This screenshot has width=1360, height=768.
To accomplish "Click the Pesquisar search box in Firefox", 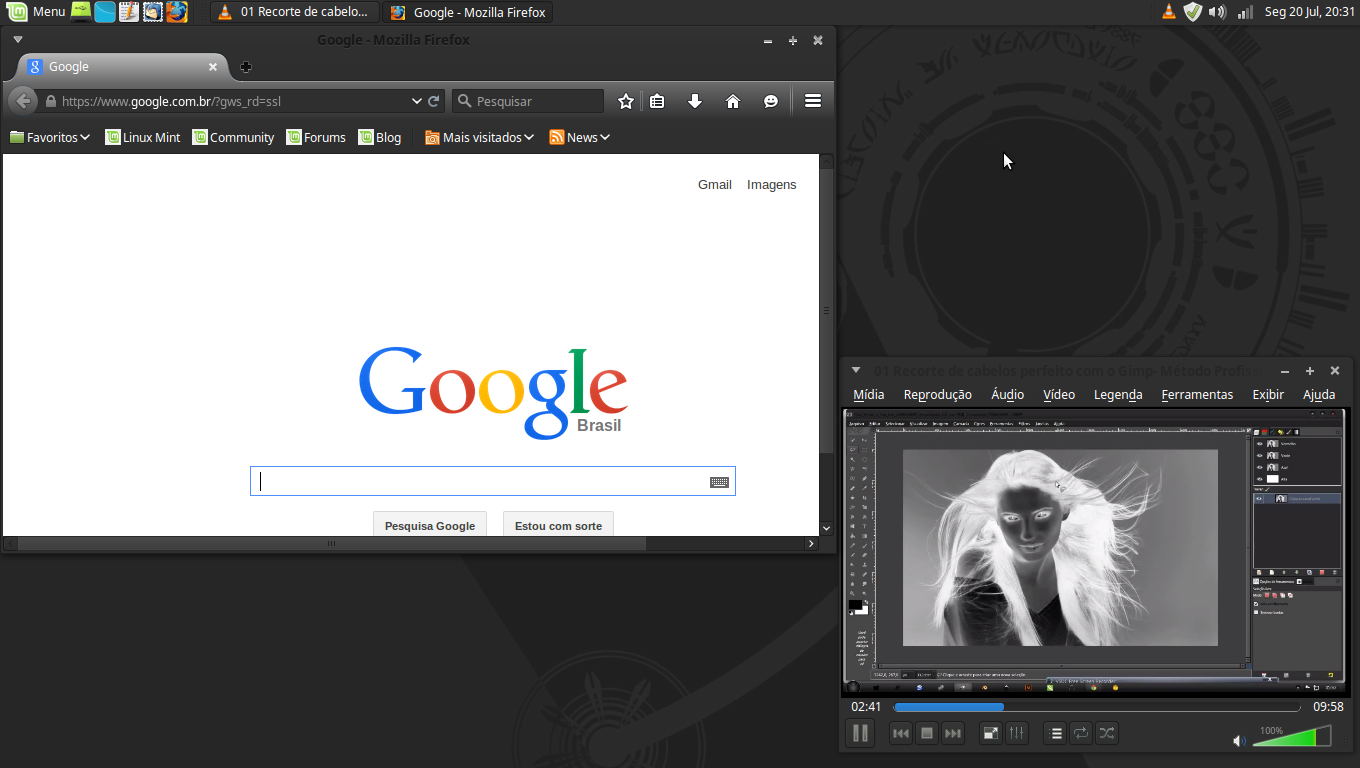I will point(528,101).
